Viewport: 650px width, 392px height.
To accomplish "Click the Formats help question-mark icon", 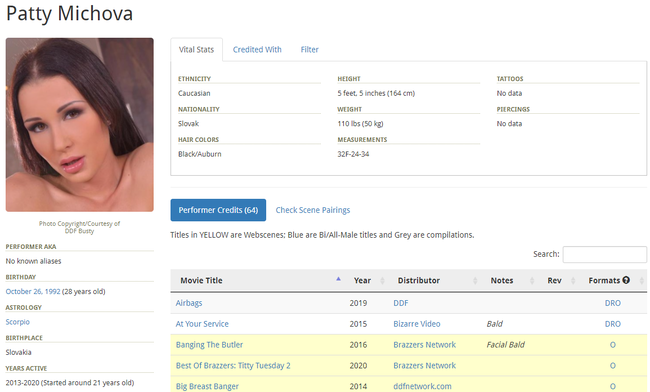I will coord(626,280).
